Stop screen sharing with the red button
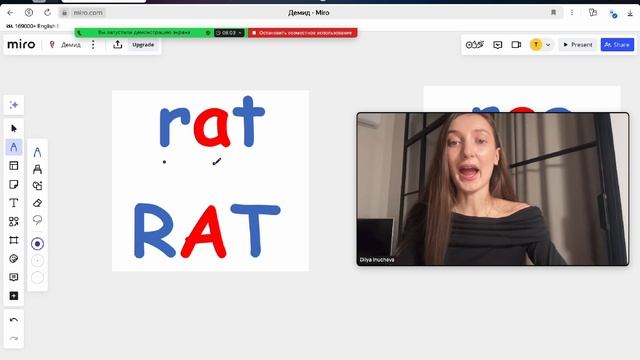The width and height of the screenshot is (640, 360). (x=302, y=33)
